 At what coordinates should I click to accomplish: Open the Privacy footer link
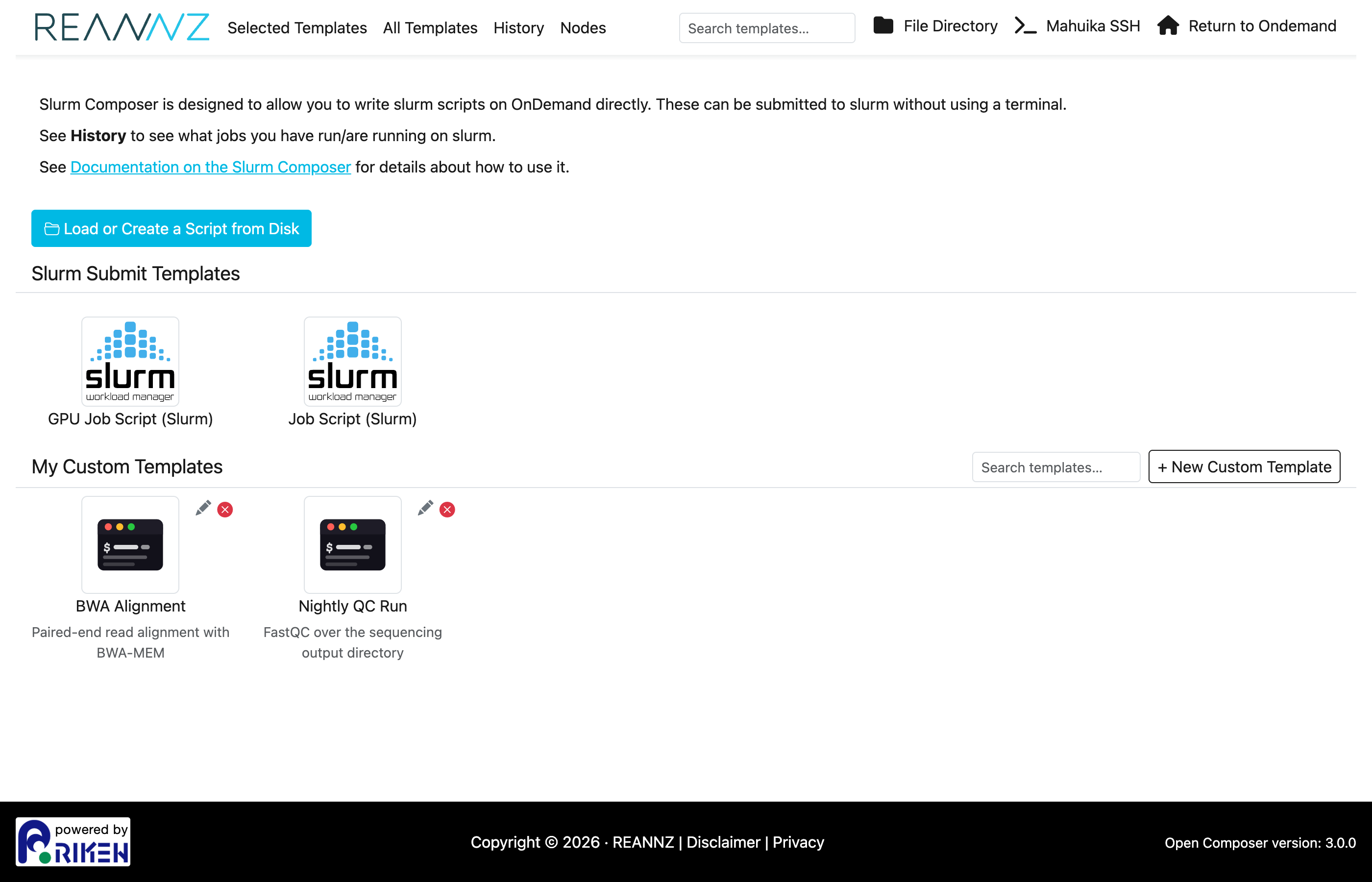[x=798, y=842]
